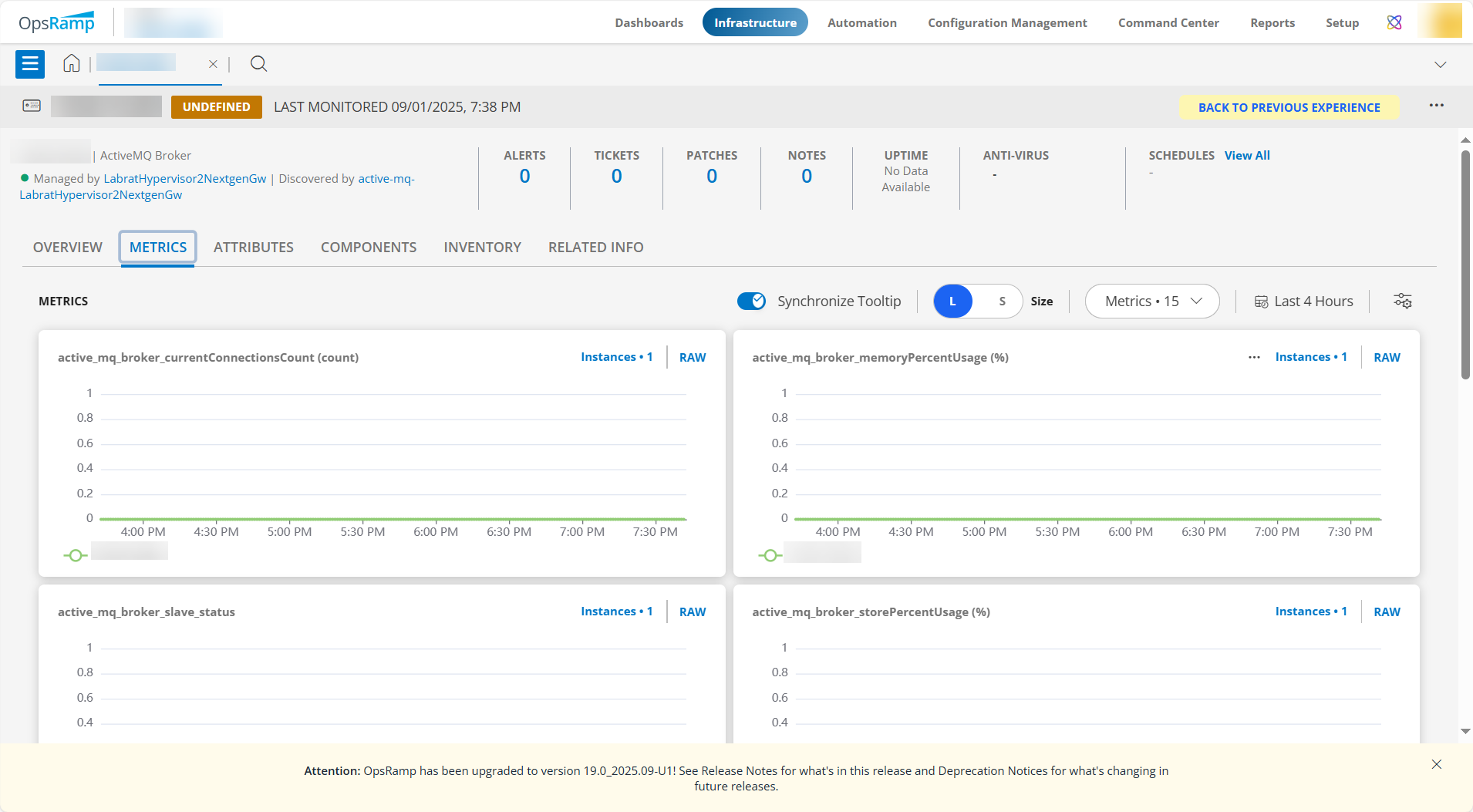The image size is (1473, 812).
Task: Open Instances • 1 for storePercentUsage
Action: pos(1311,612)
